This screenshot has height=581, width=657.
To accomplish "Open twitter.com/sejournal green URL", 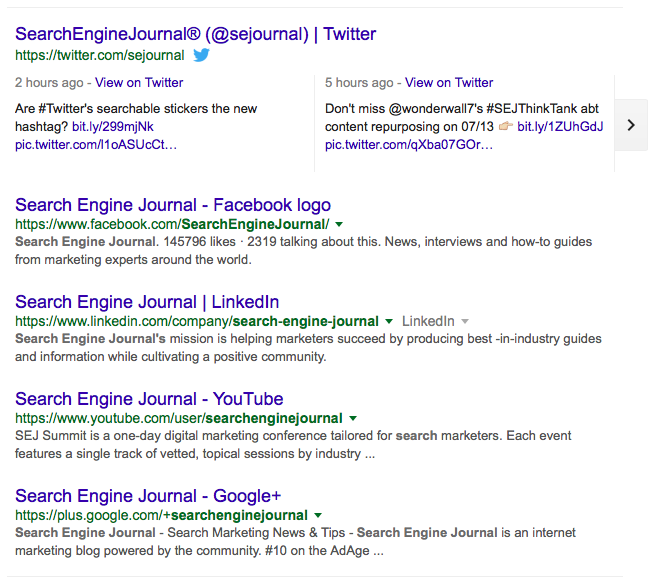I will (100, 55).
